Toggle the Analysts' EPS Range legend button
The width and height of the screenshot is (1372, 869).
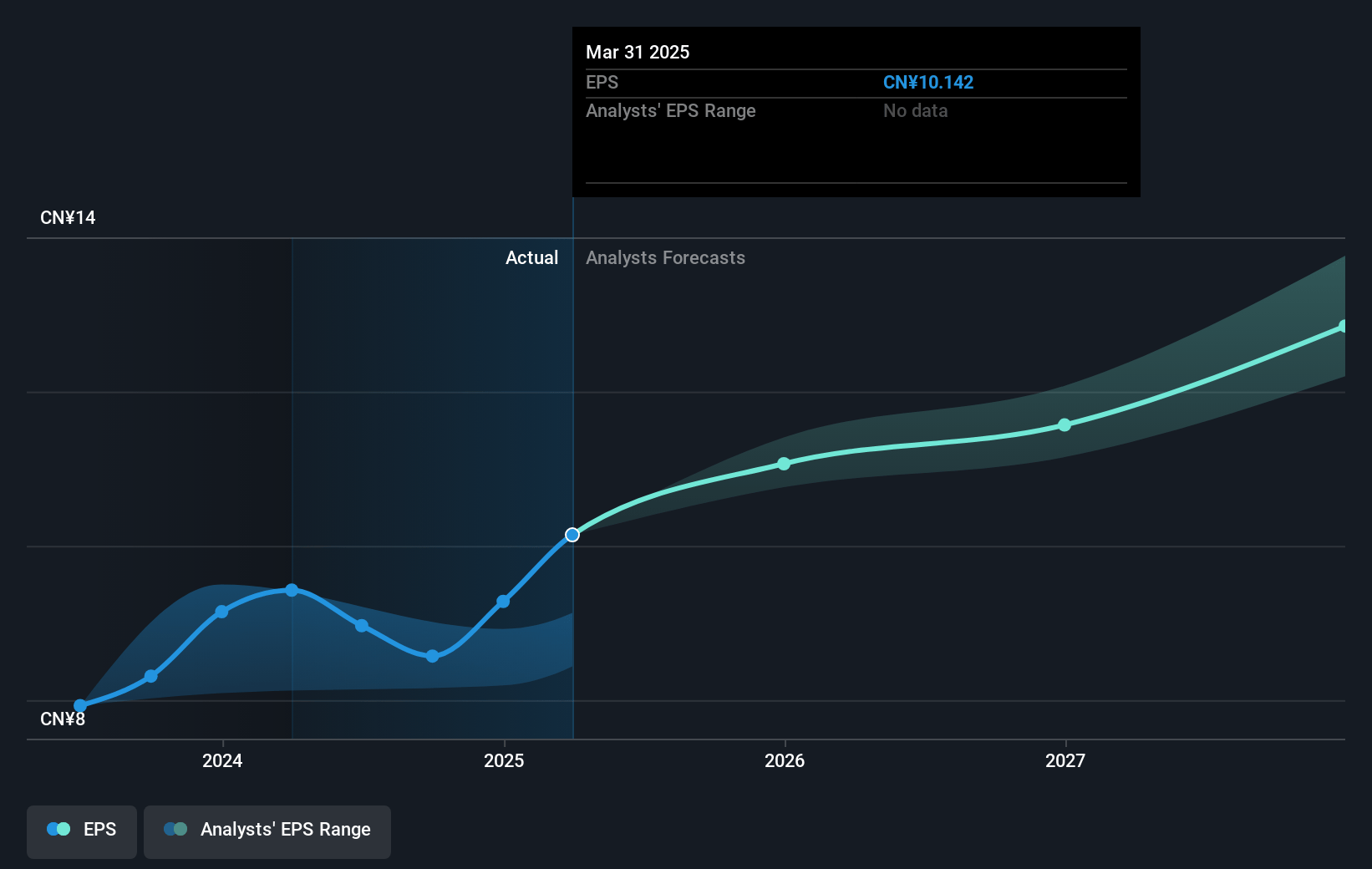267,831
